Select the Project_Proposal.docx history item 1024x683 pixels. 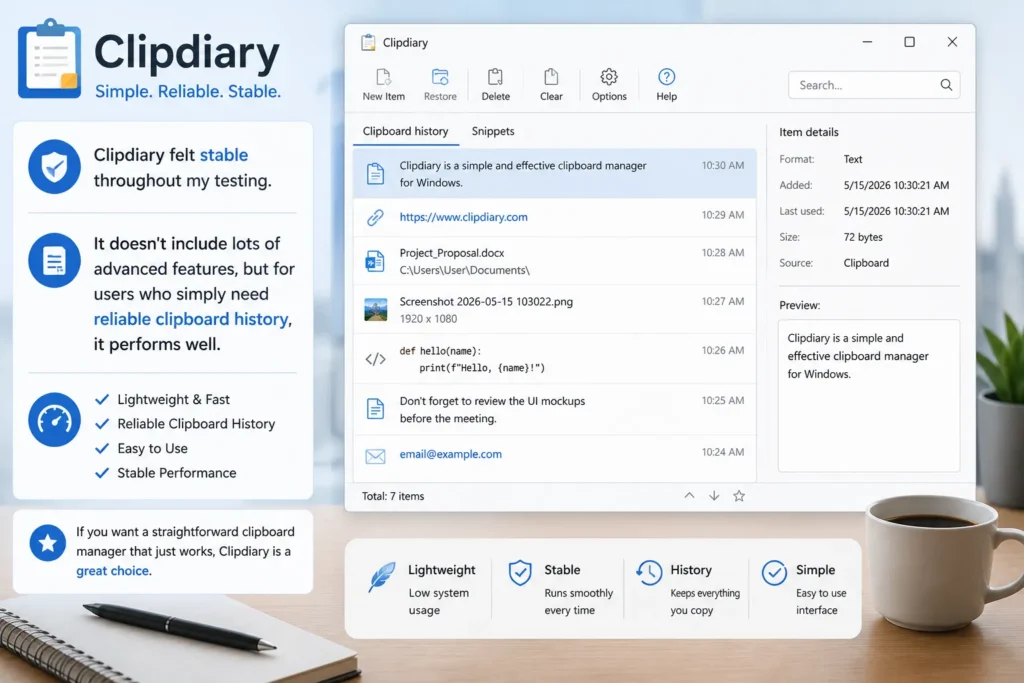point(554,261)
